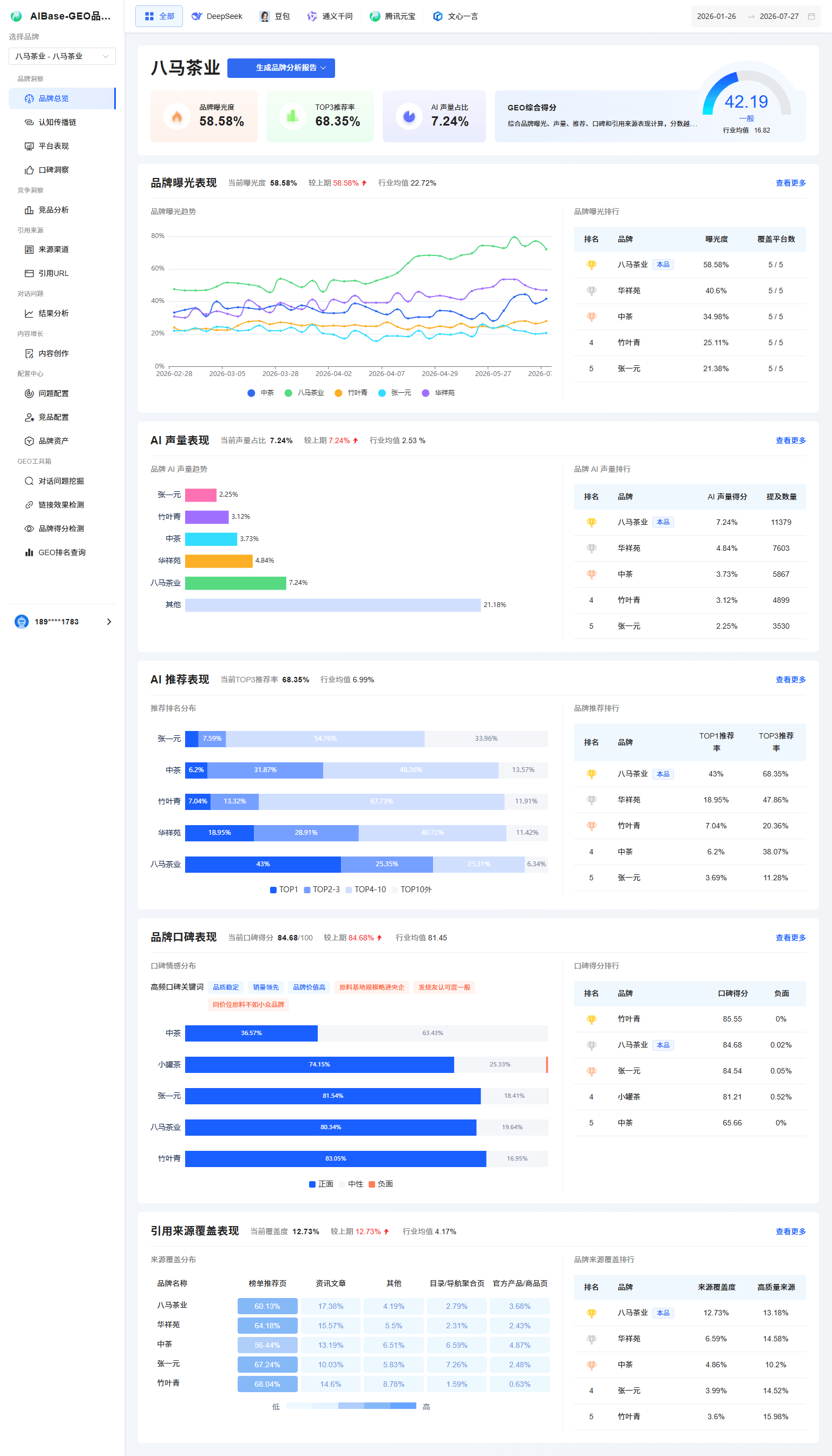This screenshot has height=1456, width=832.
Task: Toggle 张一元 series in the trend legend
Action: click(x=395, y=393)
